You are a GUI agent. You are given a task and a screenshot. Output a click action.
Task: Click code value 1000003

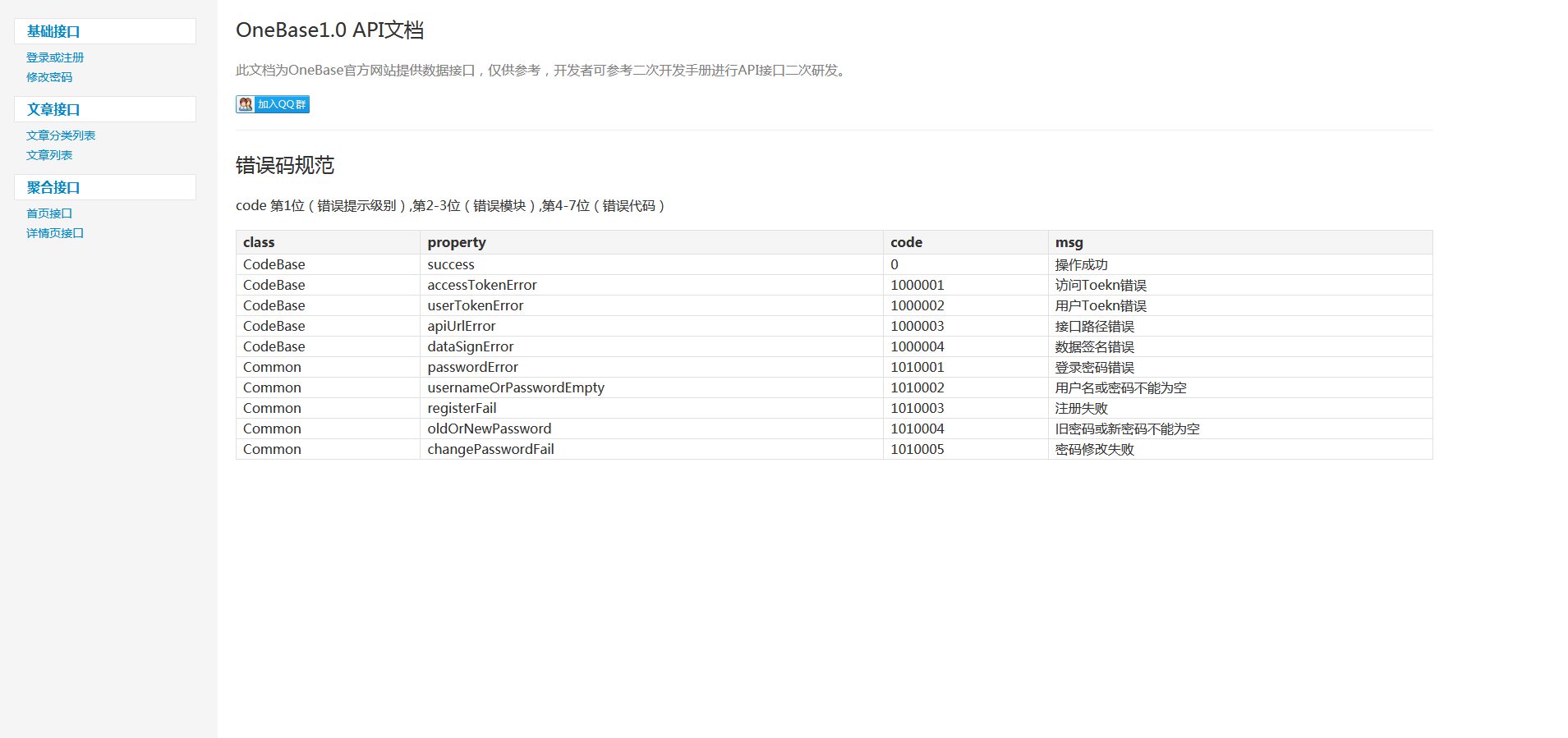coord(966,326)
